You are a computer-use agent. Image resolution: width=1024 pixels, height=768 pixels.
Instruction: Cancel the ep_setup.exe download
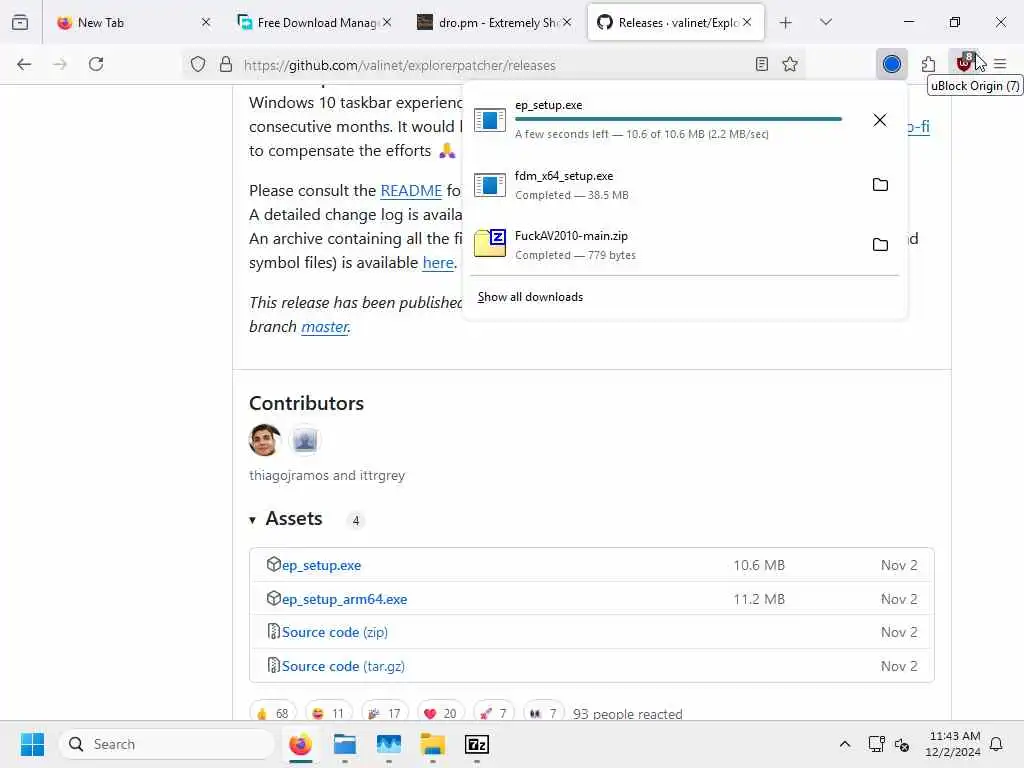pyautogui.click(x=880, y=120)
